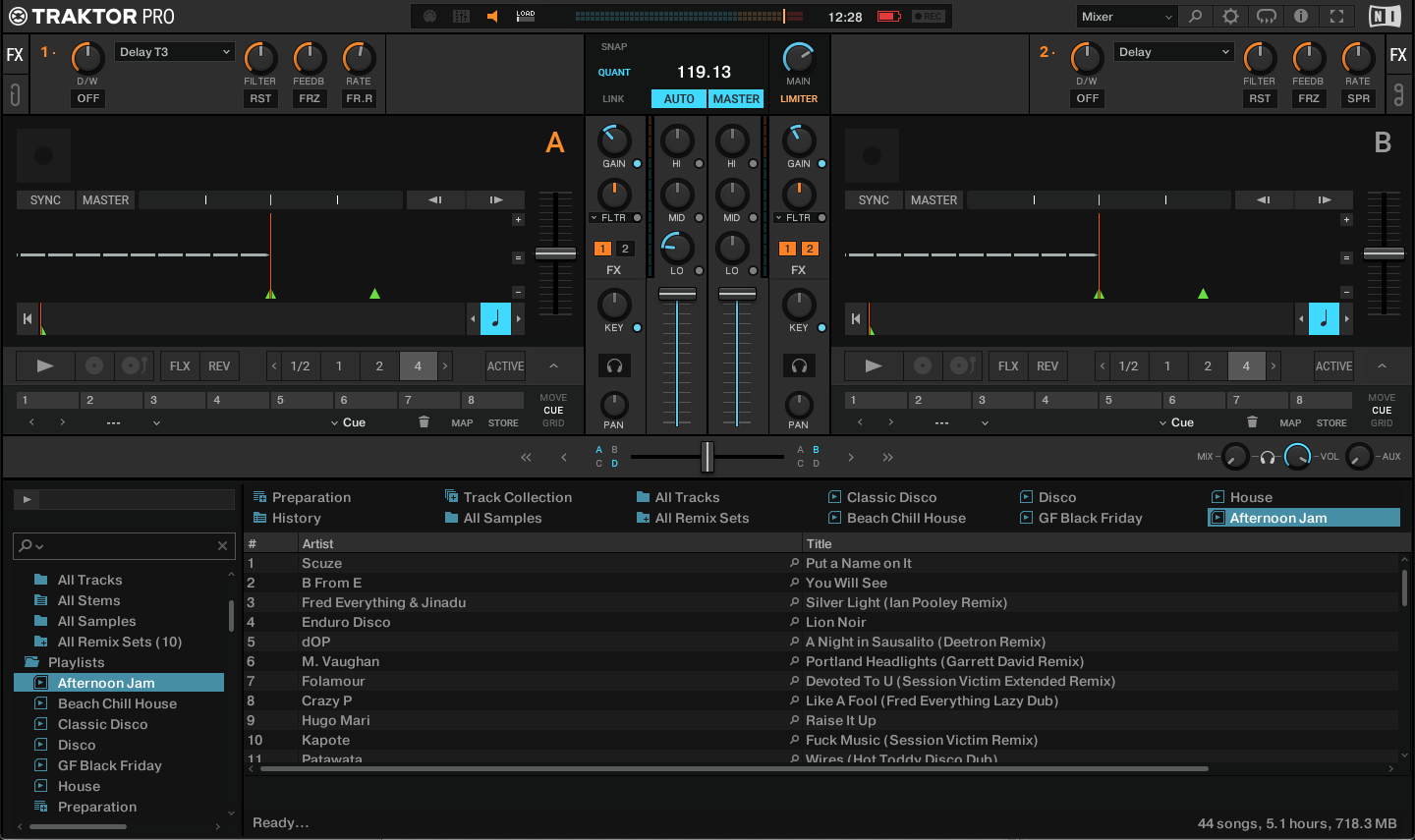Click Deck B blue beat-marker note icon
The width and height of the screenshot is (1415, 840).
[1324, 318]
